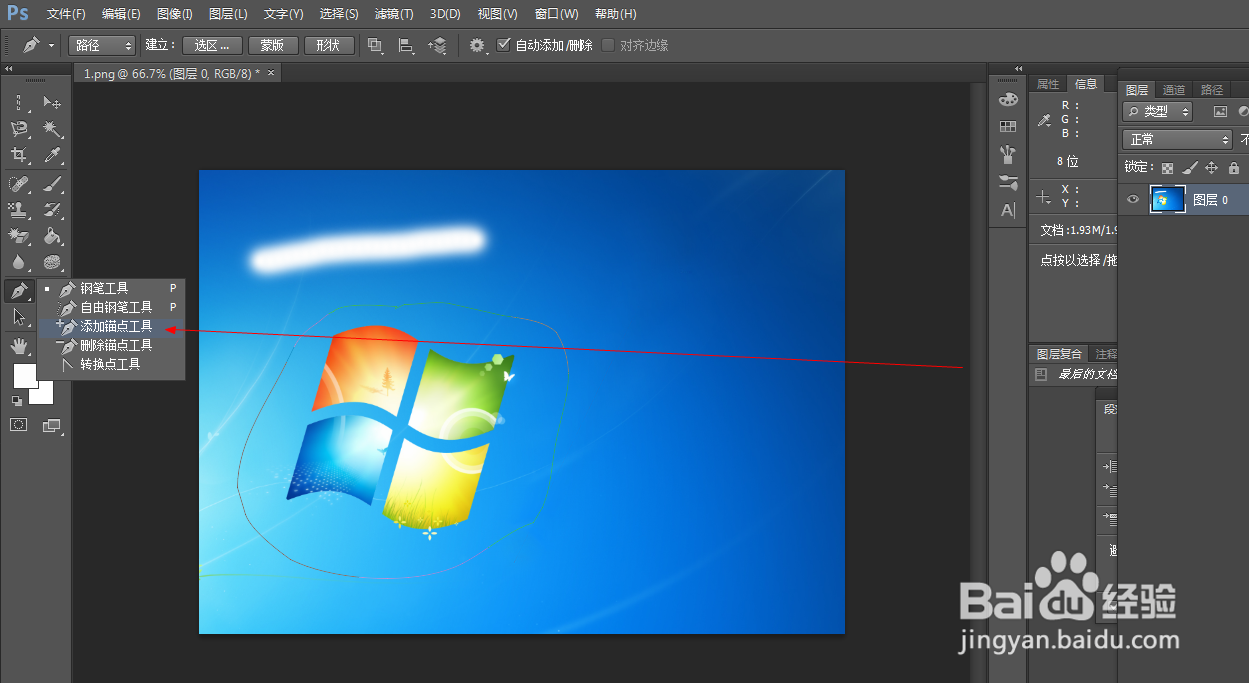Click the path arrangement icon
This screenshot has width=1249, height=683.
437,45
